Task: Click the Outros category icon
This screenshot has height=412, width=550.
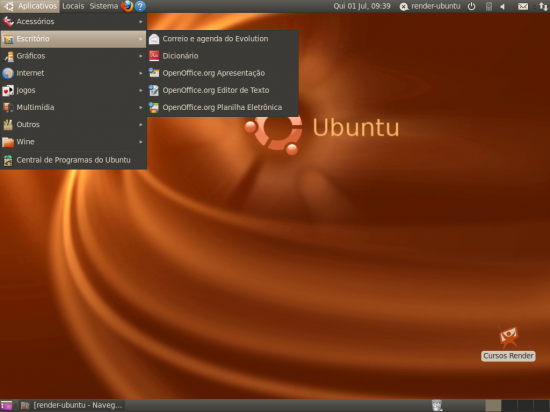Action: [8, 124]
